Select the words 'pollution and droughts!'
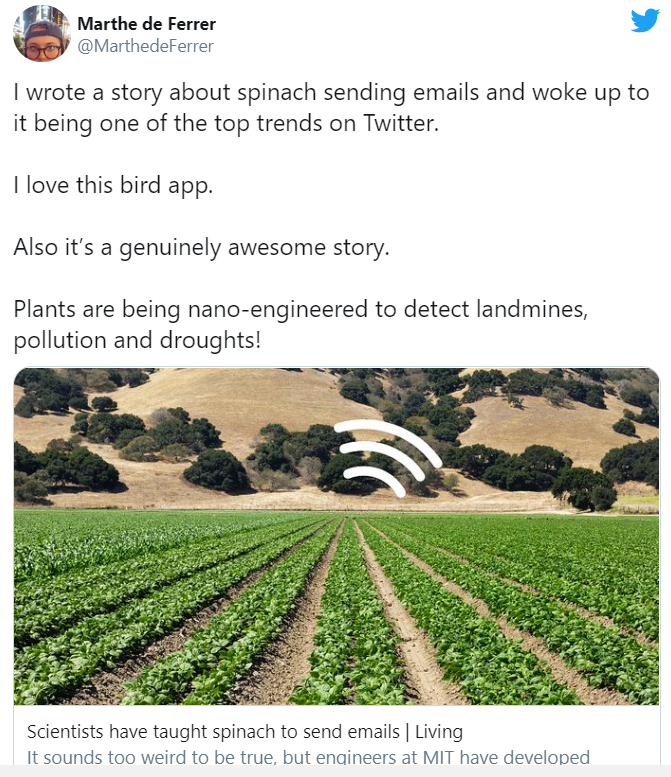 pyautogui.click(x=137, y=339)
